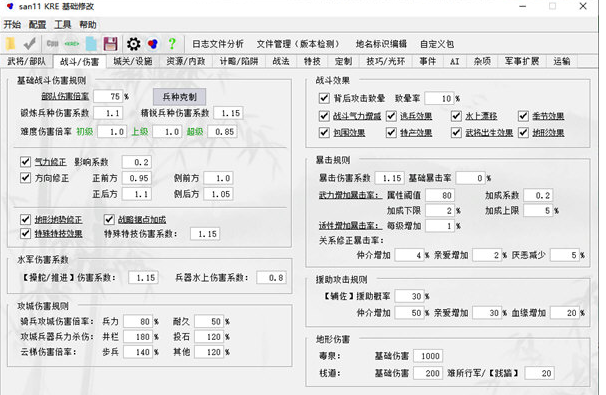Toggle the 方向修正 checkbox
The width and height of the screenshot is (606, 395).
coord(26,178)
